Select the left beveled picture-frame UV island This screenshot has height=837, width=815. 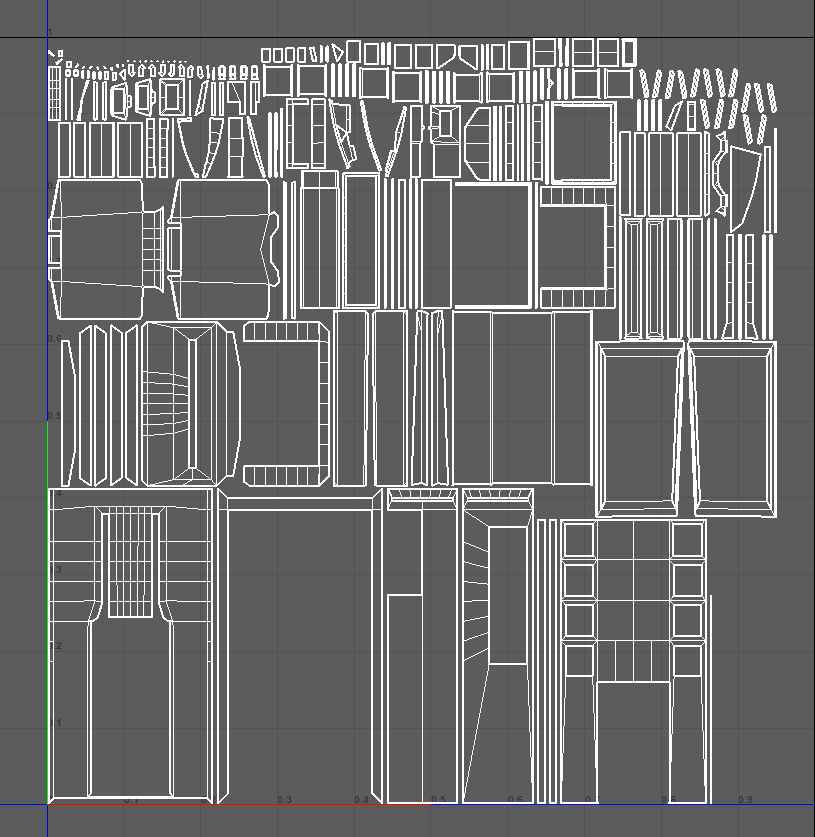(x=640, y=428)
